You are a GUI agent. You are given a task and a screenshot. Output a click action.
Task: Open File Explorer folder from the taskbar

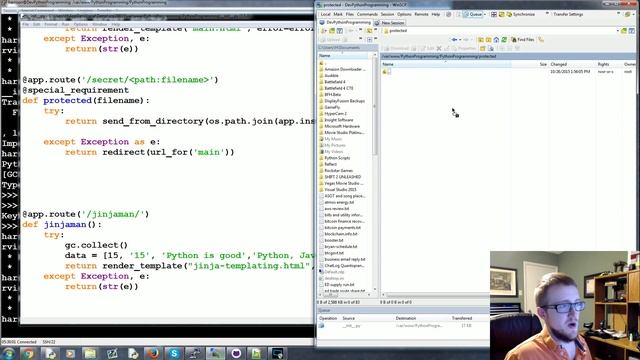click(90, 353)
